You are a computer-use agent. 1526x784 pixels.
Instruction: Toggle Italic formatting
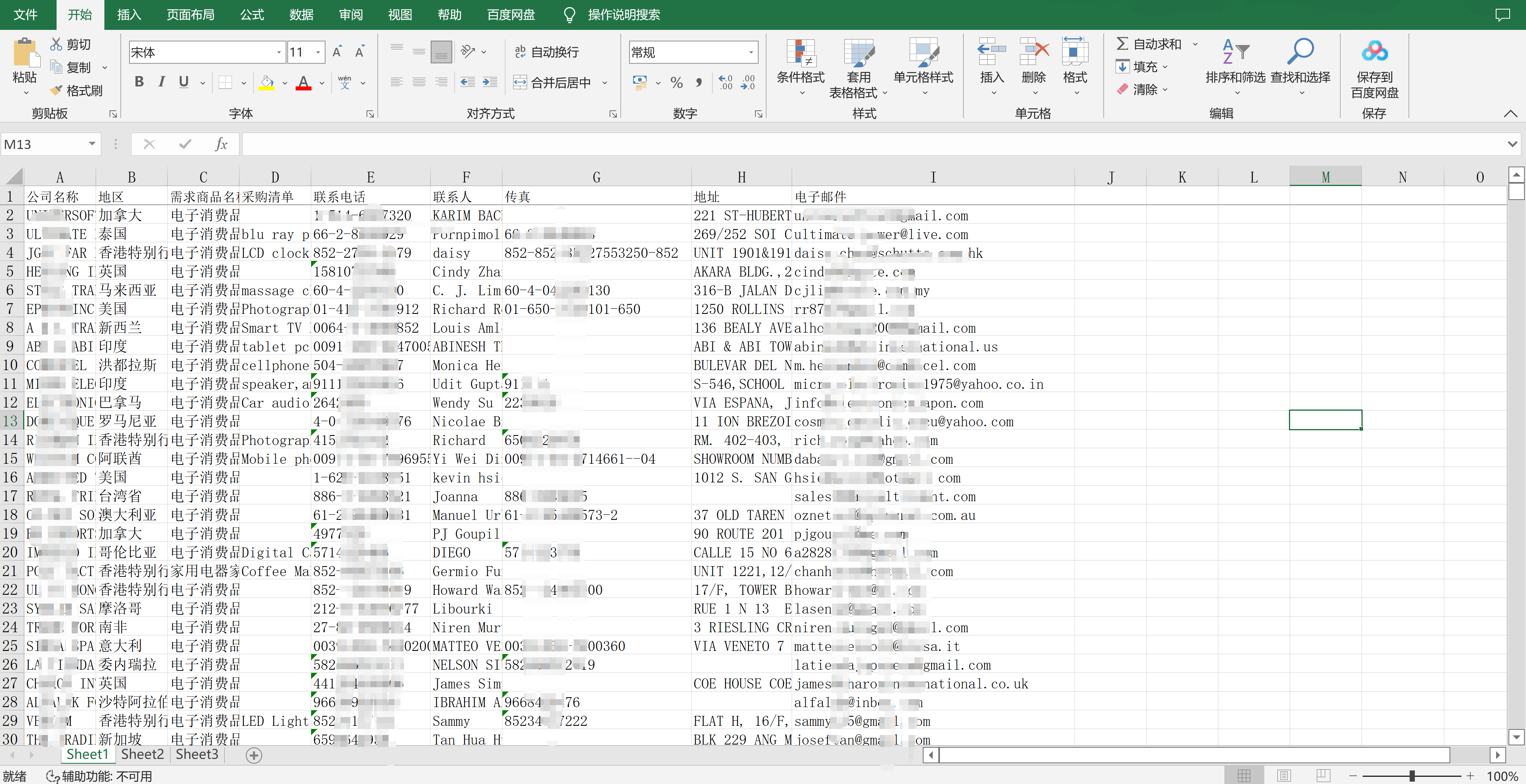click(x=161, y=82)
